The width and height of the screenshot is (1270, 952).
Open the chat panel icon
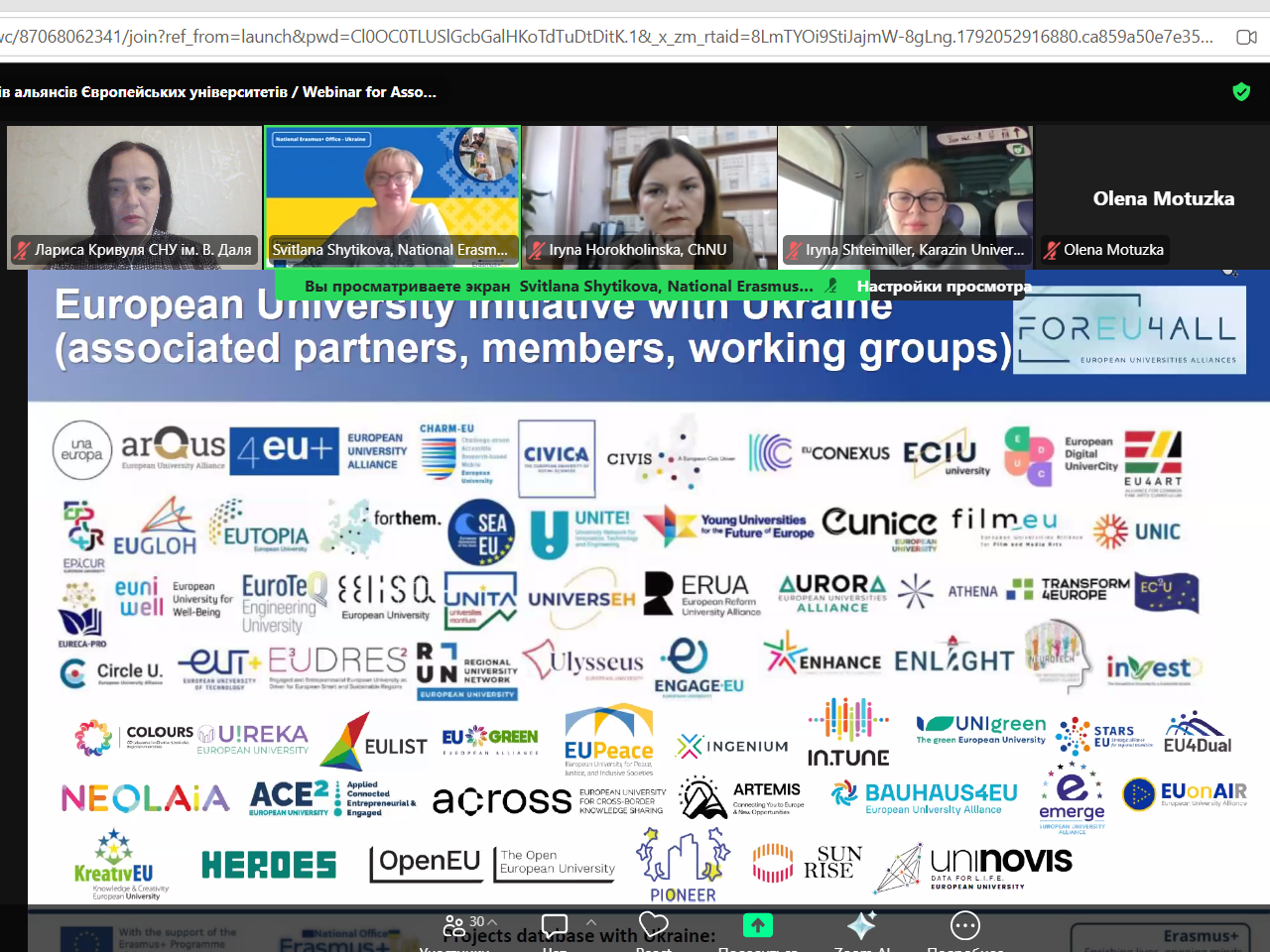coord(555,926)
